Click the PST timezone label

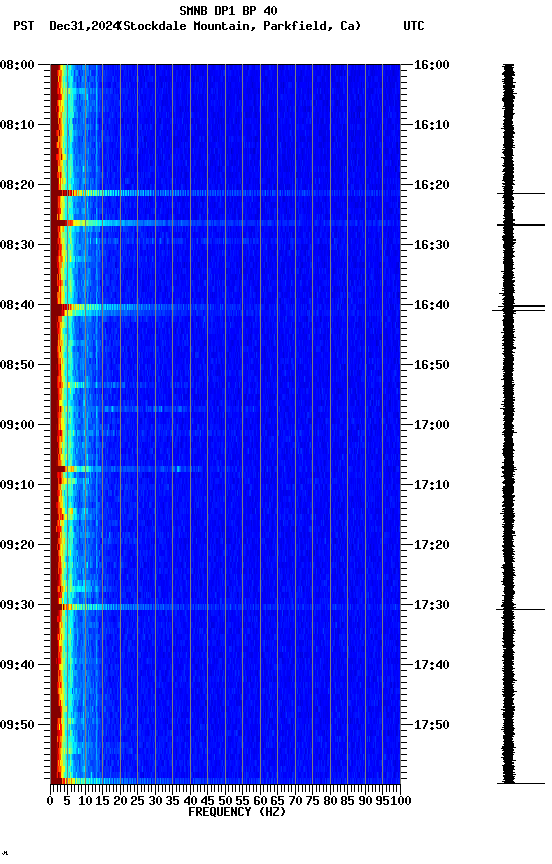[24, 26]
